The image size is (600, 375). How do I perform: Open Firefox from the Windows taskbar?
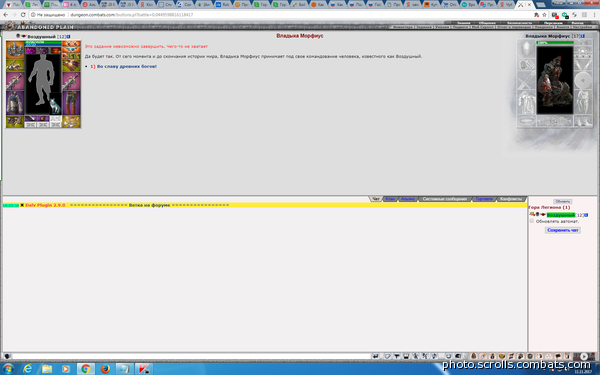tap(105, 369)
